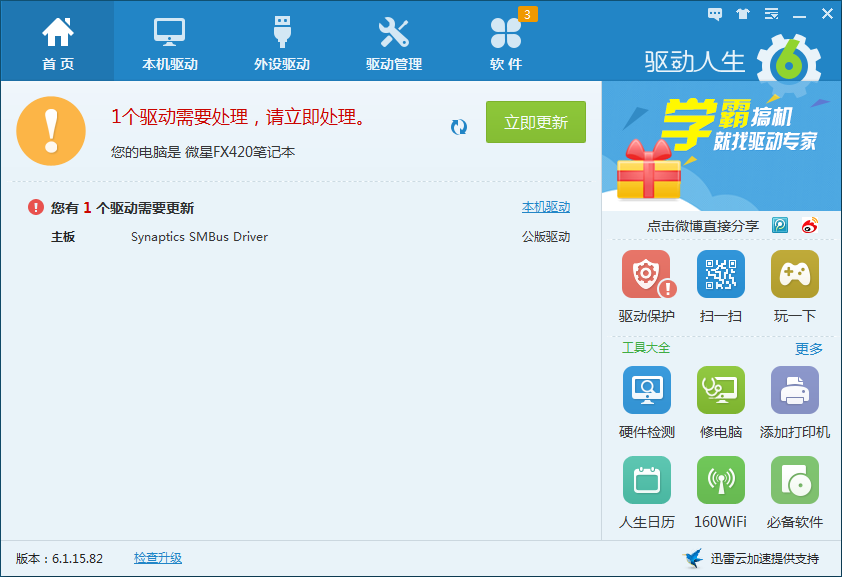Click the 添加打印机 add printer icon

(794, 391)
